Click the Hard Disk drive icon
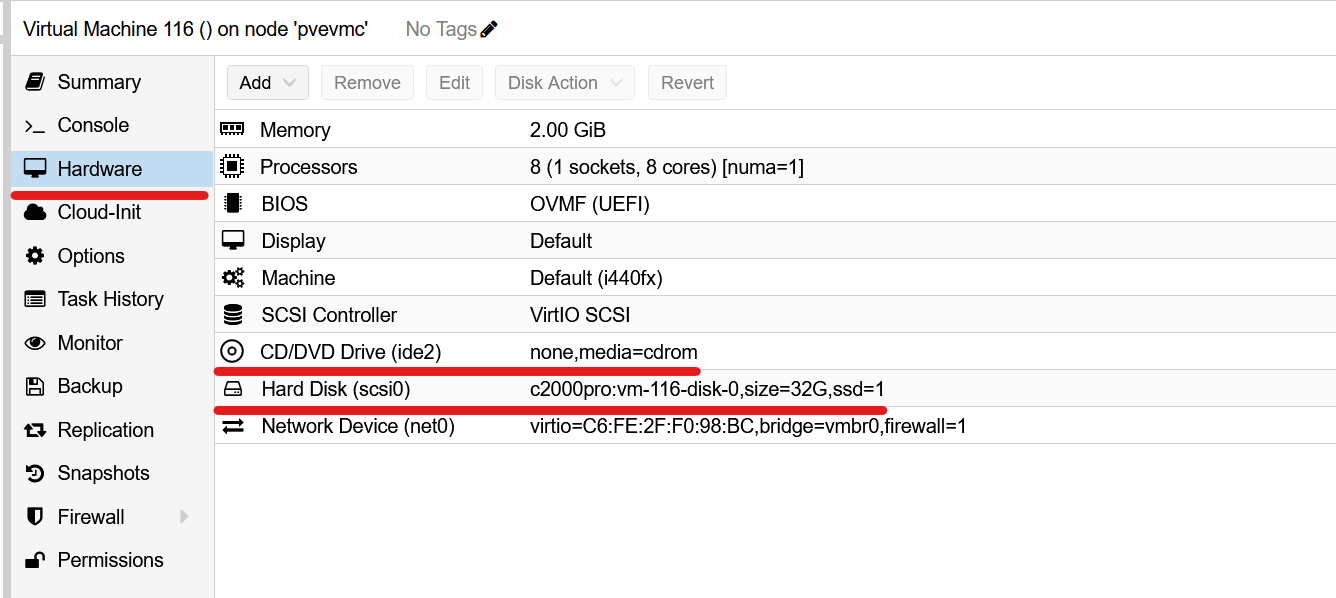Viewport: 1336px width, 598px height. 232,388
